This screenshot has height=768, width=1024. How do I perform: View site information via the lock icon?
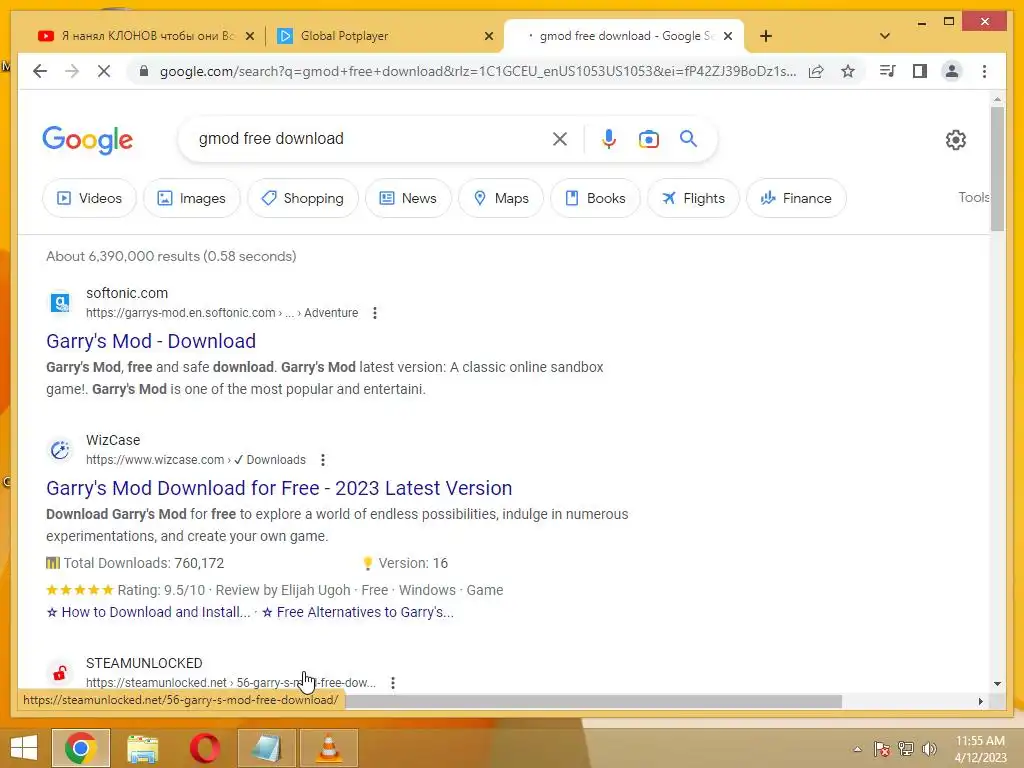pyautogui.click(x=144, y=71)
